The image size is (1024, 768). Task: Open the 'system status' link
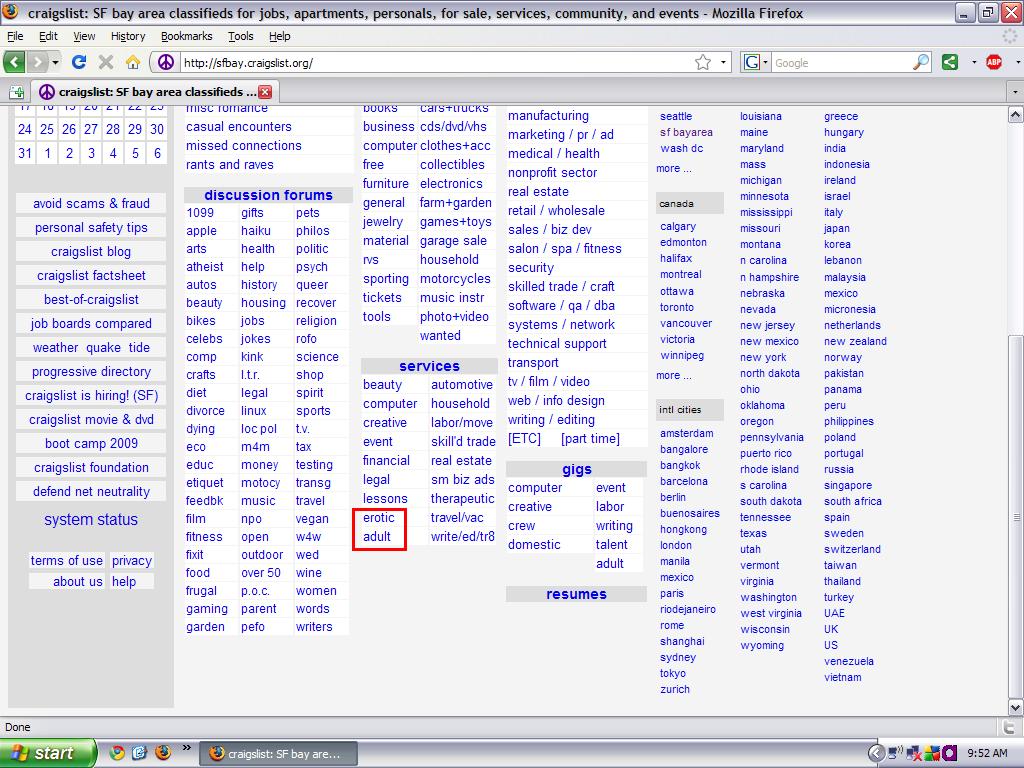click(x=91, y=519)
